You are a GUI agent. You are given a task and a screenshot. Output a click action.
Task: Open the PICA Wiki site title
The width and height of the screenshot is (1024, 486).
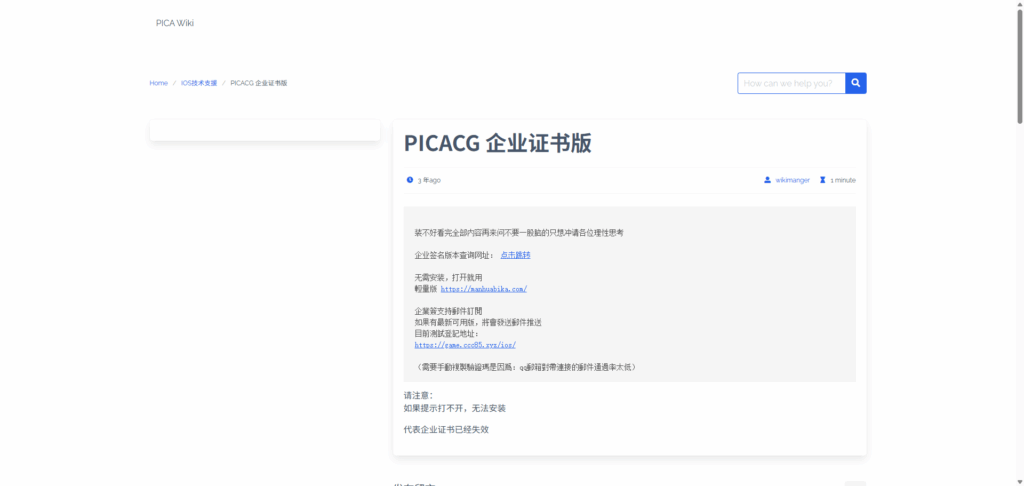tap(174, 23)
